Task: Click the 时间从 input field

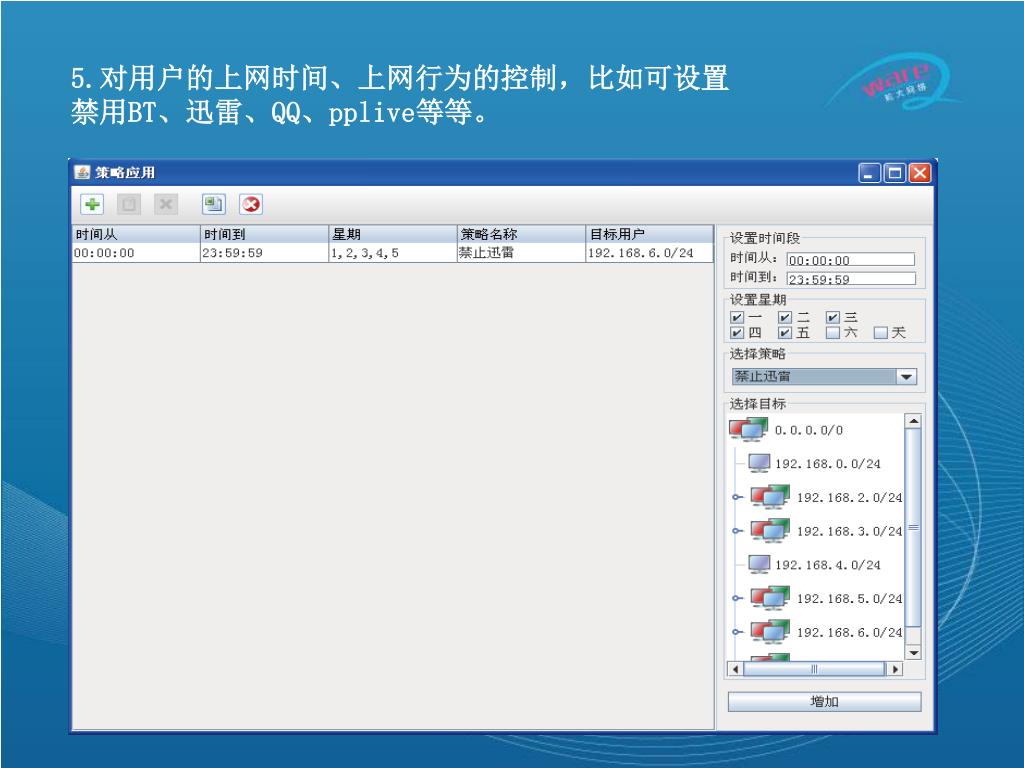Action: [850, 260]
